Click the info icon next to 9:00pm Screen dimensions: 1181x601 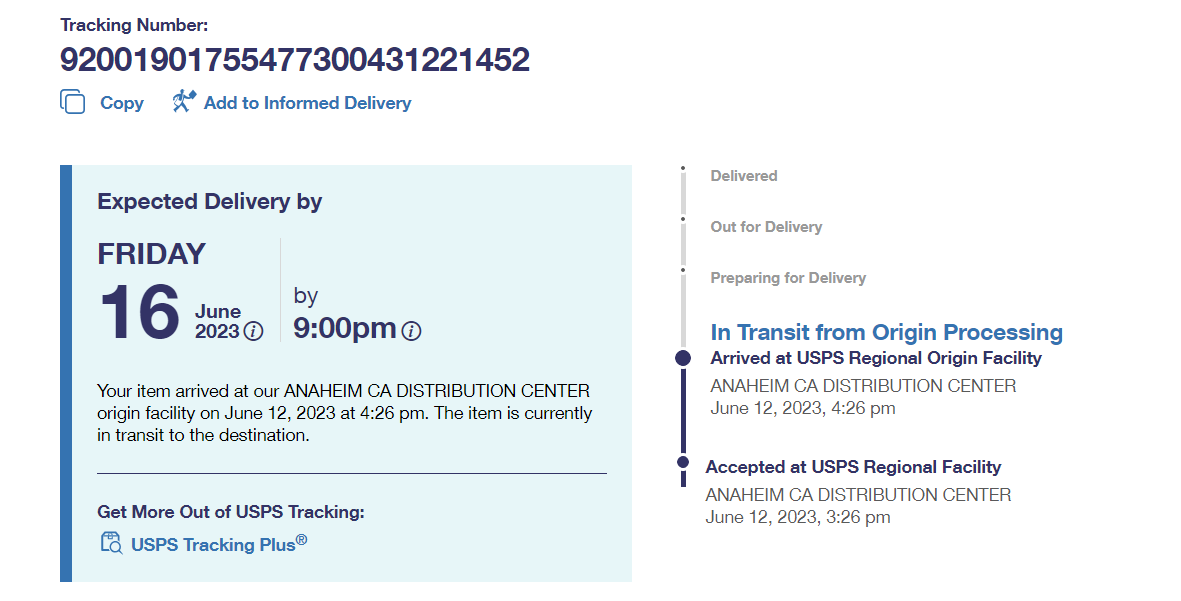point(411,331)
